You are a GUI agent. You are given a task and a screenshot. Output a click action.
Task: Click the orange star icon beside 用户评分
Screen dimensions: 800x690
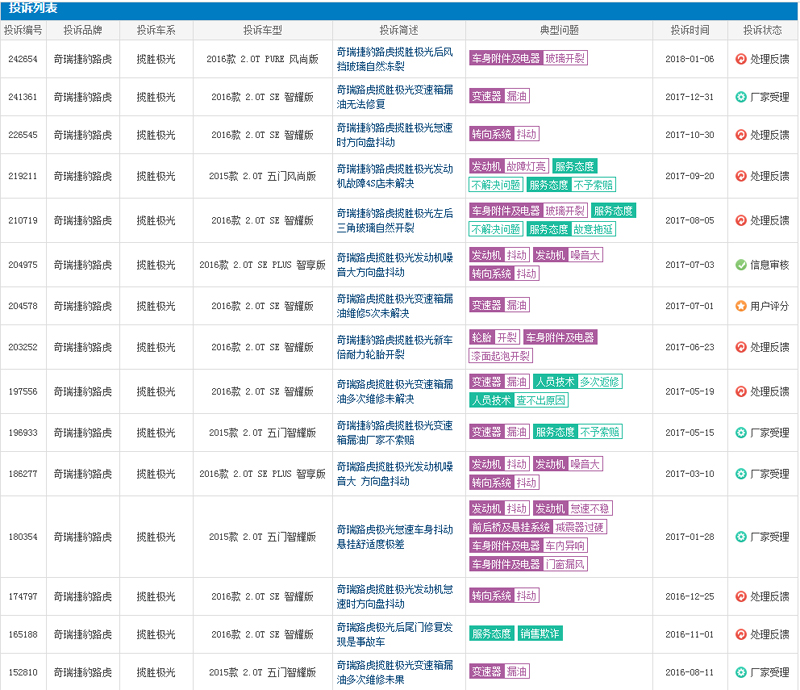pos(741,306)
